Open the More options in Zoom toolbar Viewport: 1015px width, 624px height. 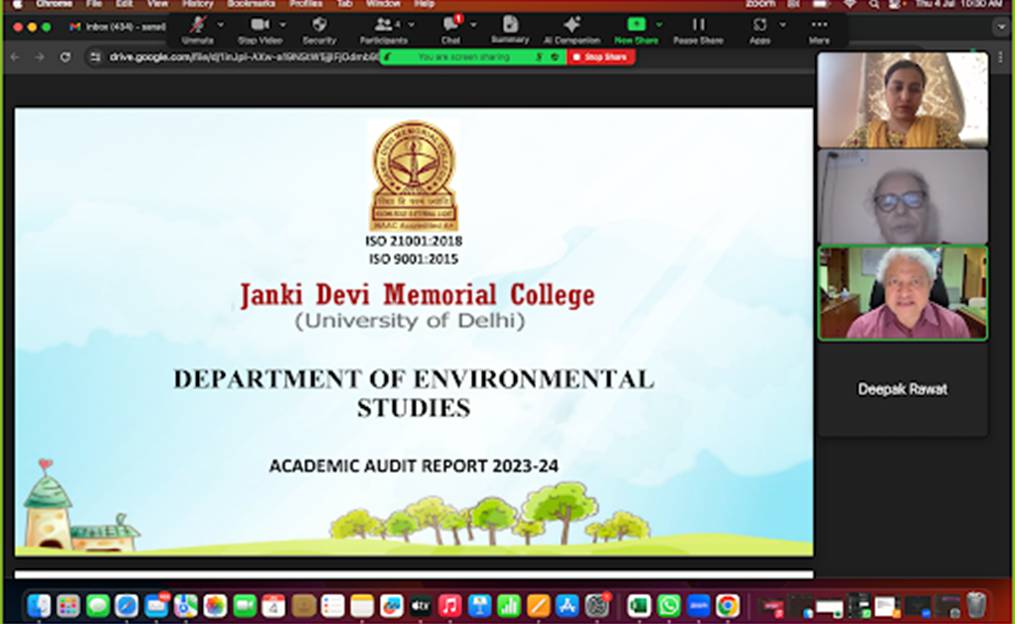pyautogui.click(x=819, y=25)
